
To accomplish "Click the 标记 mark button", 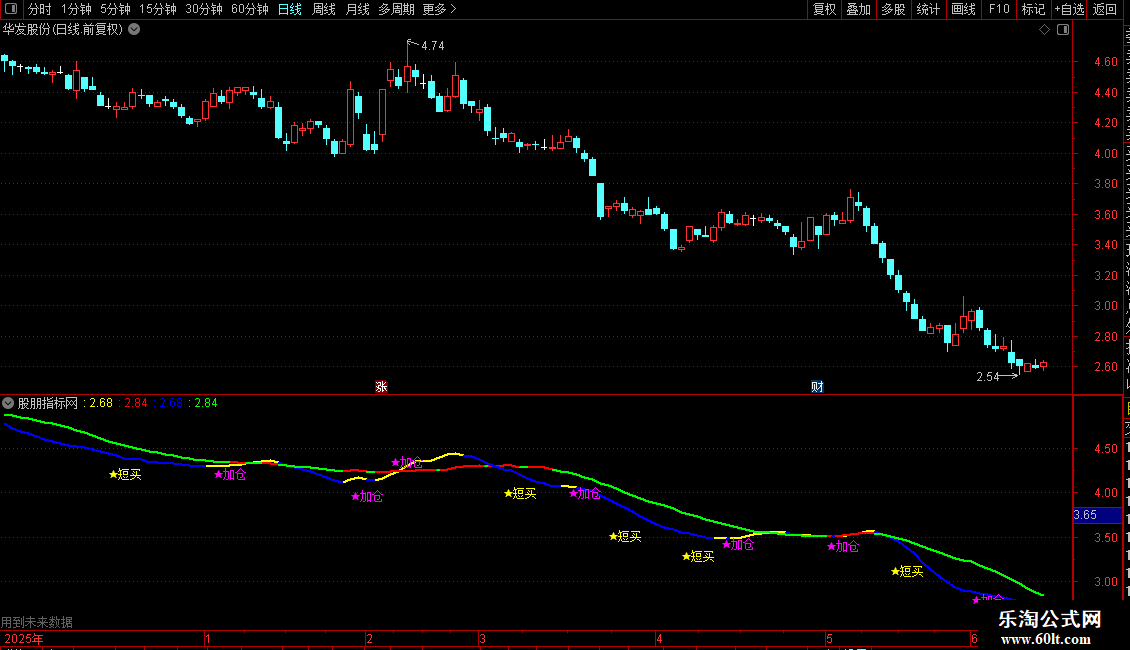I will 1033,9.
